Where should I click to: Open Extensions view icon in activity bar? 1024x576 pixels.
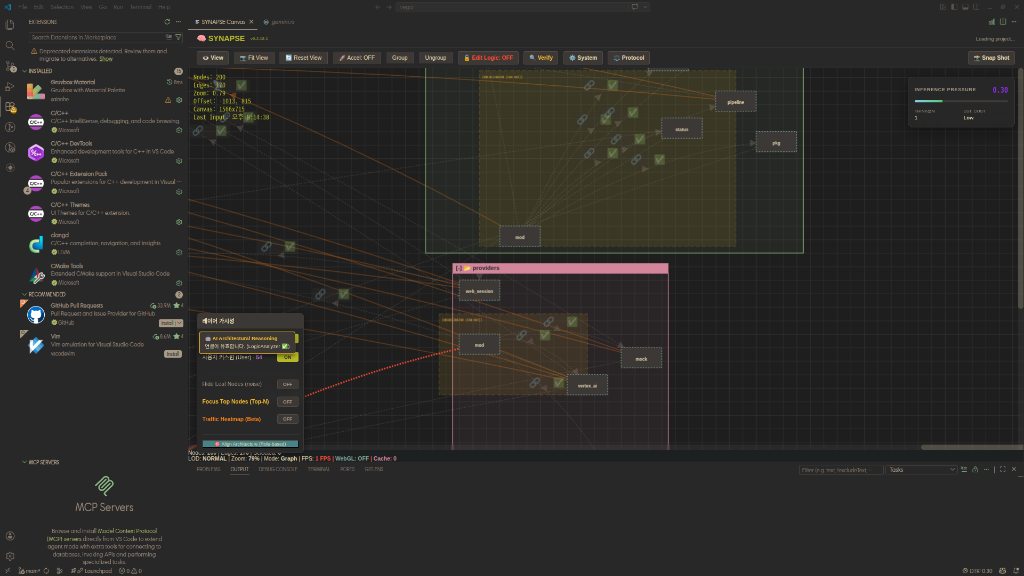click(10, 106)
